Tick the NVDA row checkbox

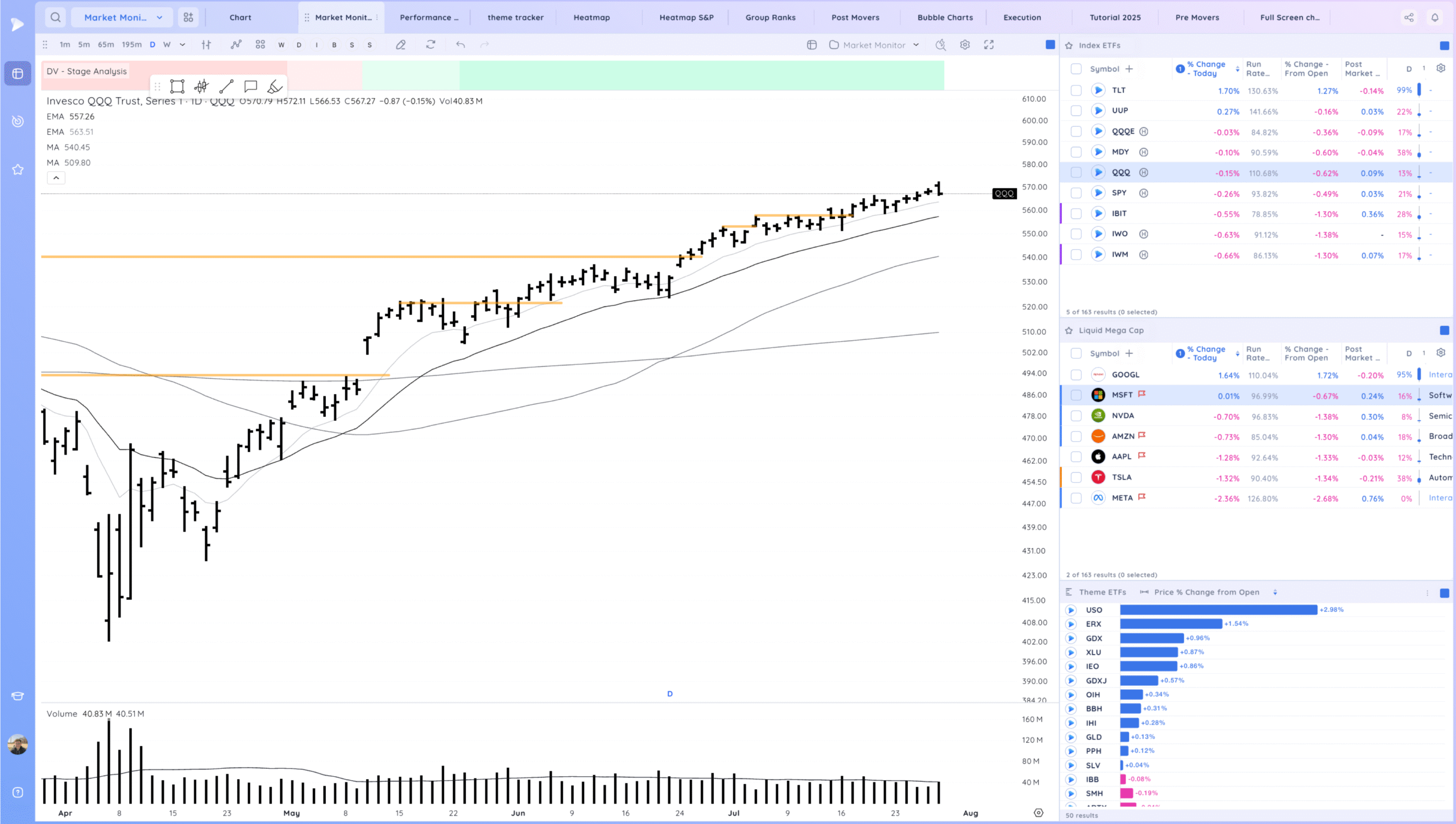pos(1076,416)
